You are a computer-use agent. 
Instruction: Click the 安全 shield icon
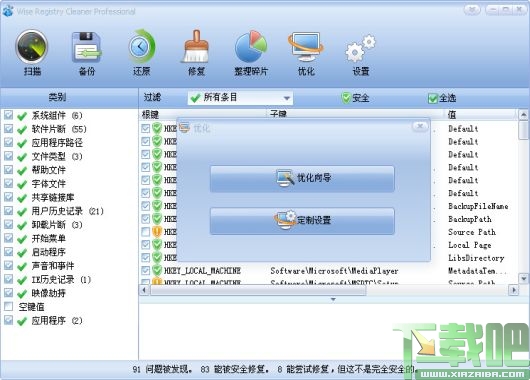pyautogui.click(x=346, y=98)
